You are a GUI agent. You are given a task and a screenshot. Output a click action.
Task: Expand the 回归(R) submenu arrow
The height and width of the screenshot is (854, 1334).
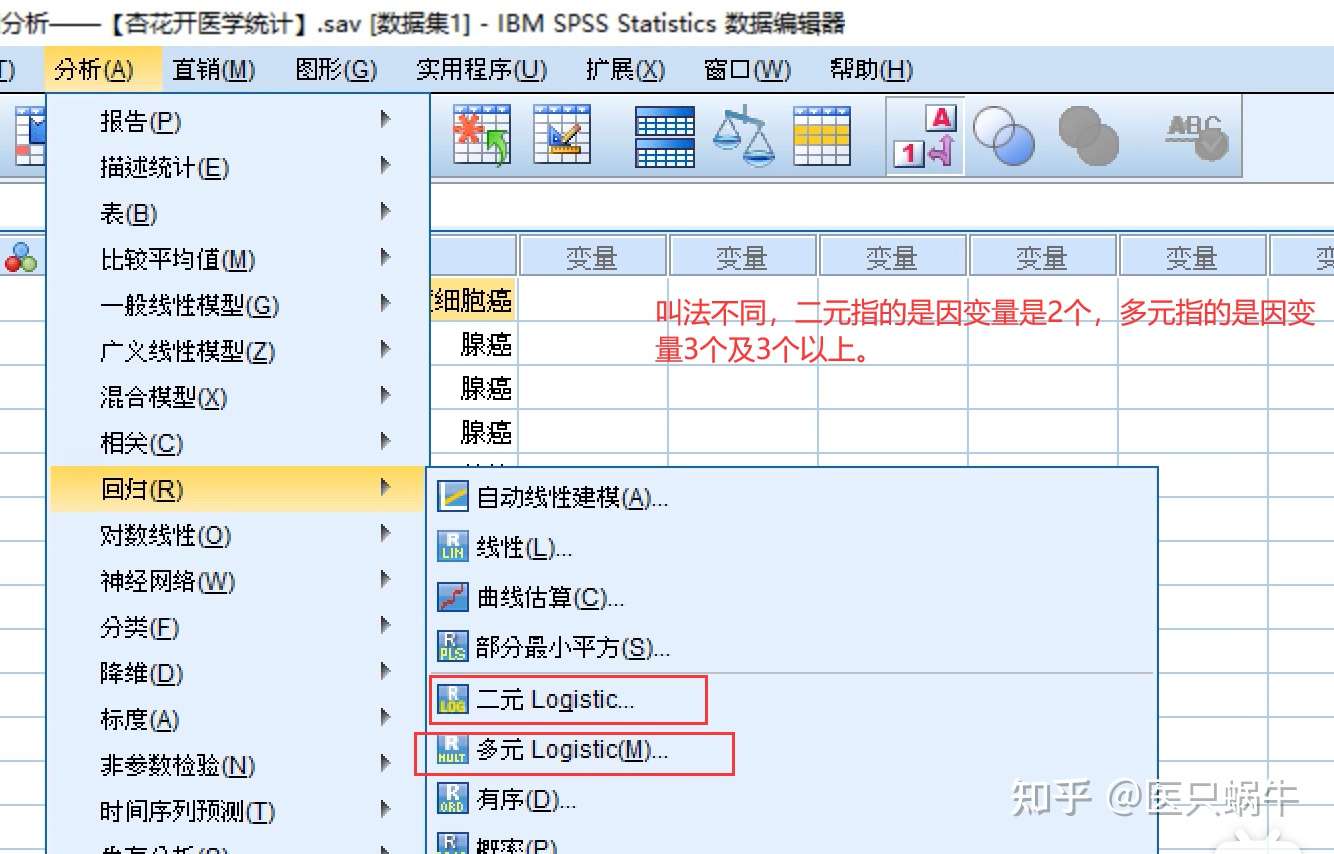[x=386, y=488]
